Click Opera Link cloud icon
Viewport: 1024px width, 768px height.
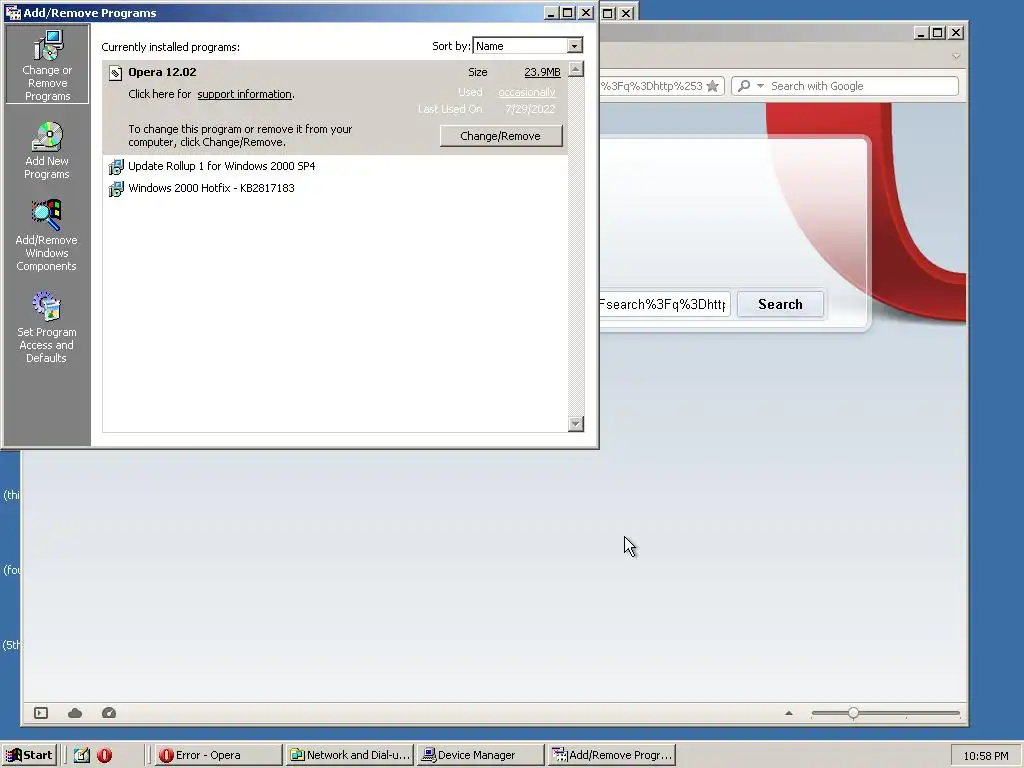75,712
